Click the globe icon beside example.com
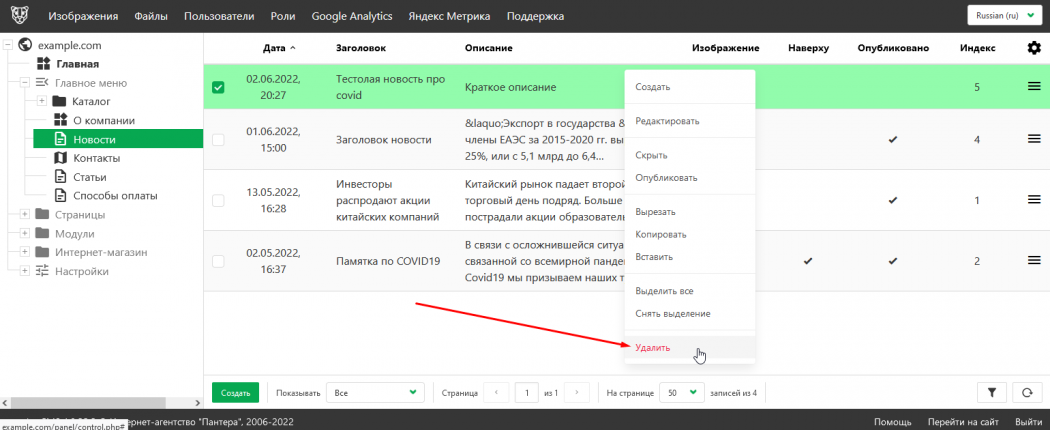 coord(25,46)
